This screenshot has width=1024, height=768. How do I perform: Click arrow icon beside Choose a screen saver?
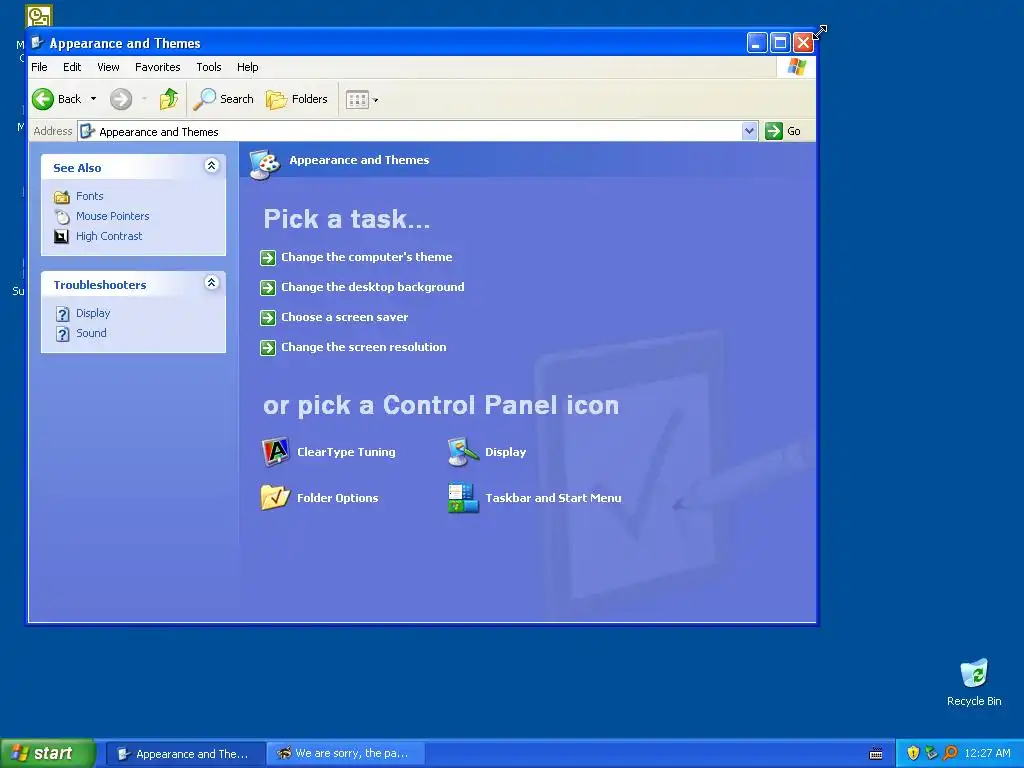(268, 318)
